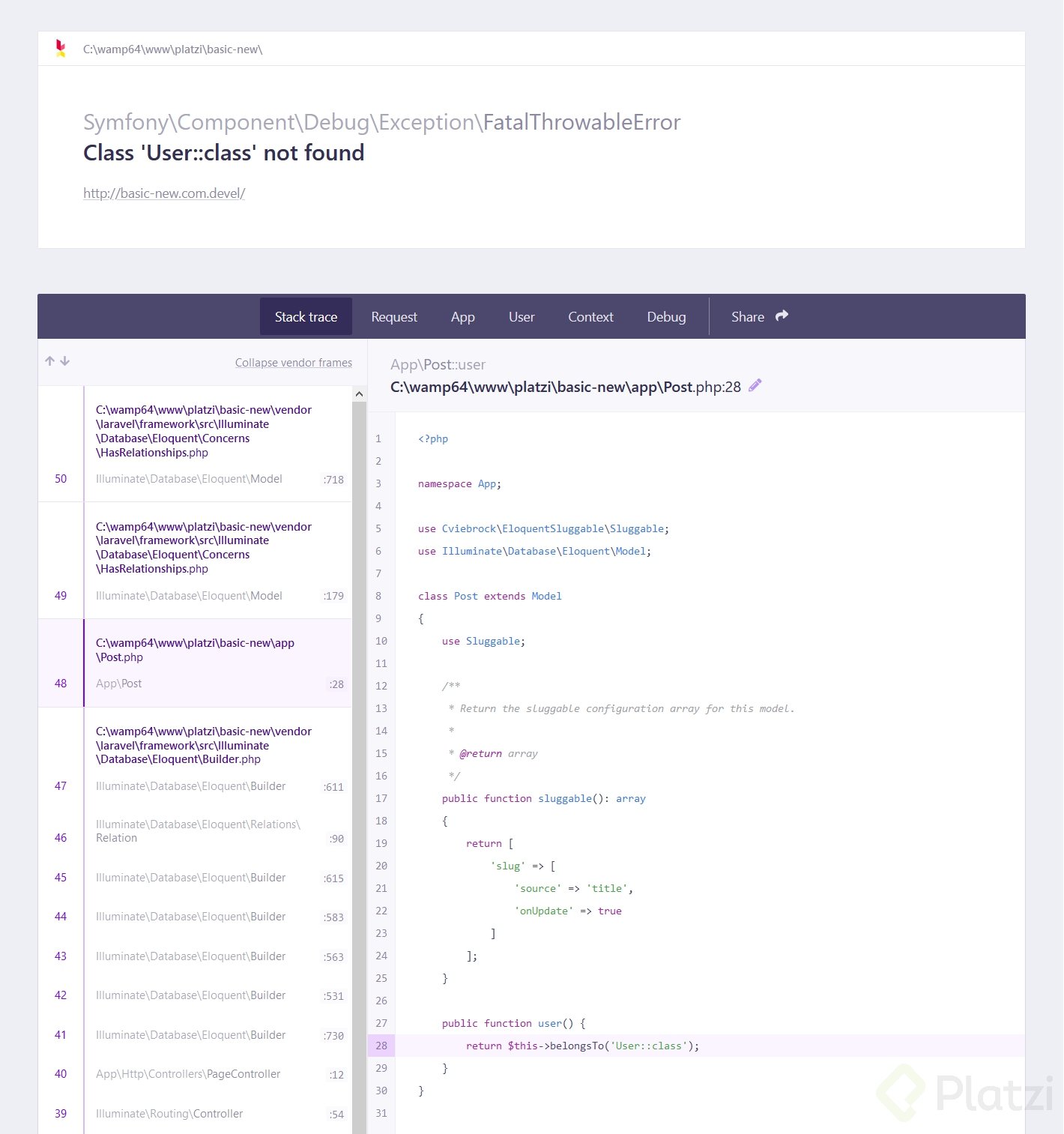This screenshot has width=1064, height=1134.
Task: Open the User tab
Action: pos(522,316)
